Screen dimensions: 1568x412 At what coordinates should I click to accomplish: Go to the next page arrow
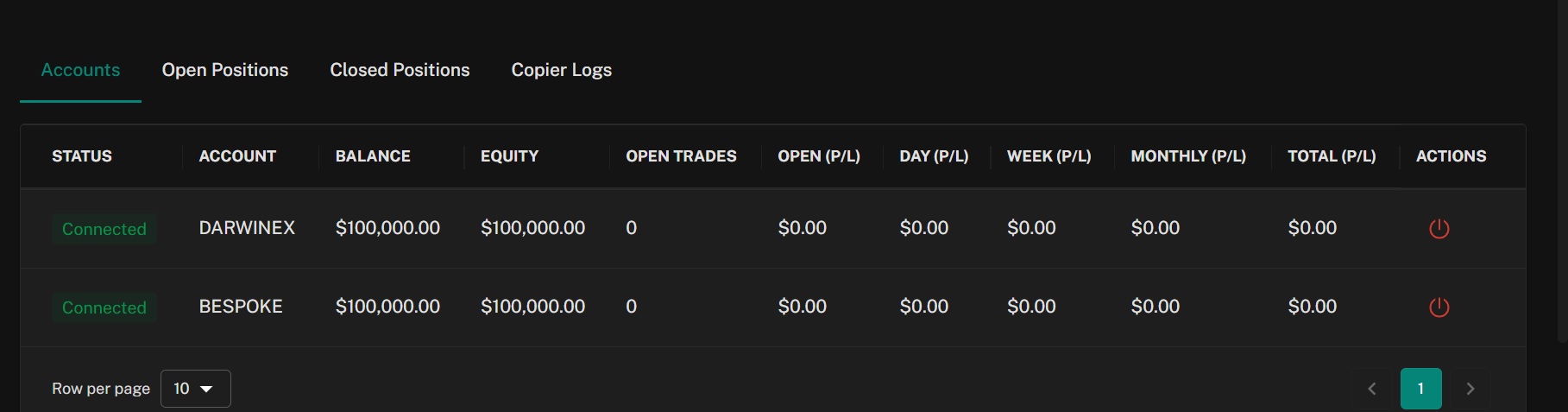(x=1470, y=389)
